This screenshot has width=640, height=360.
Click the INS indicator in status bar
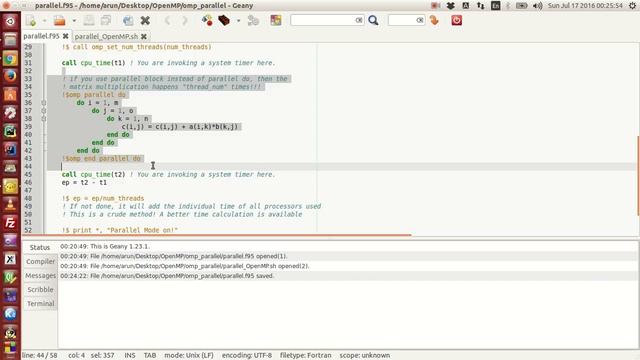point(130,356)
